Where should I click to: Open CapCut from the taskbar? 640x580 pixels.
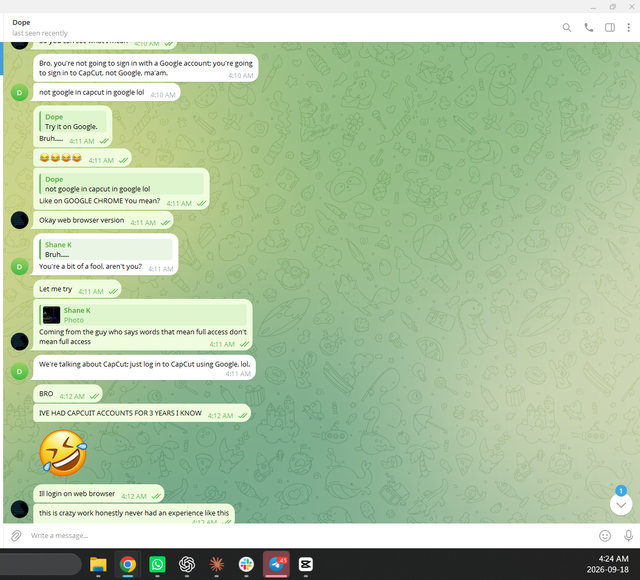(306, 564)
